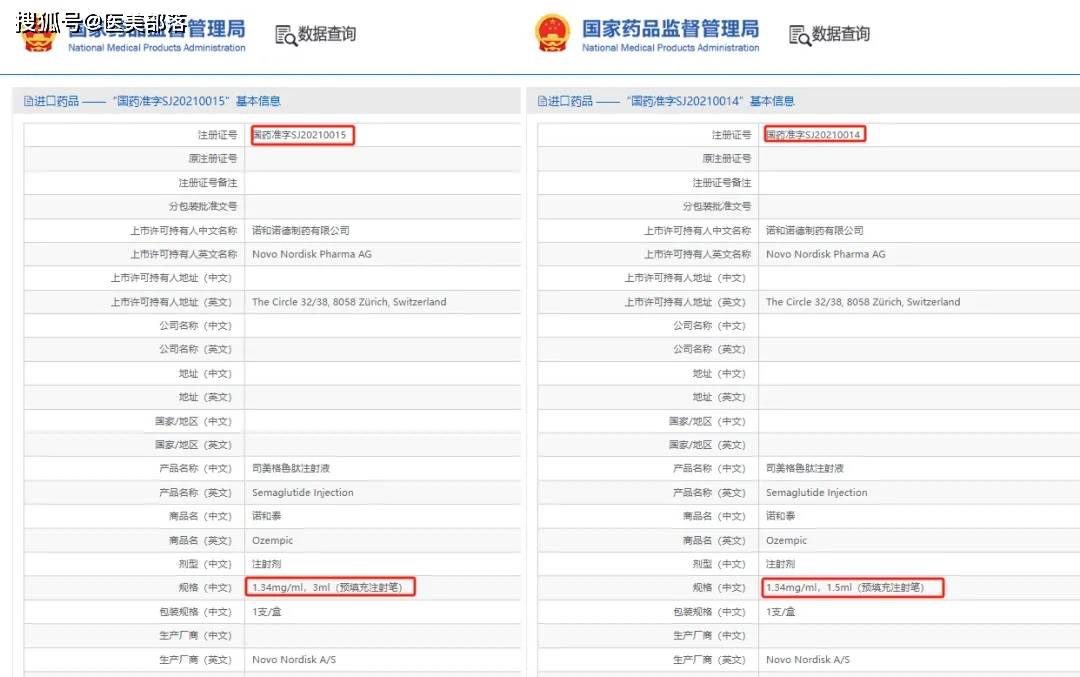Click 司美格鲁肽注射液 in the SJ20210015 table
This screenshot has height=677, width=1080.
click(291, 468)
